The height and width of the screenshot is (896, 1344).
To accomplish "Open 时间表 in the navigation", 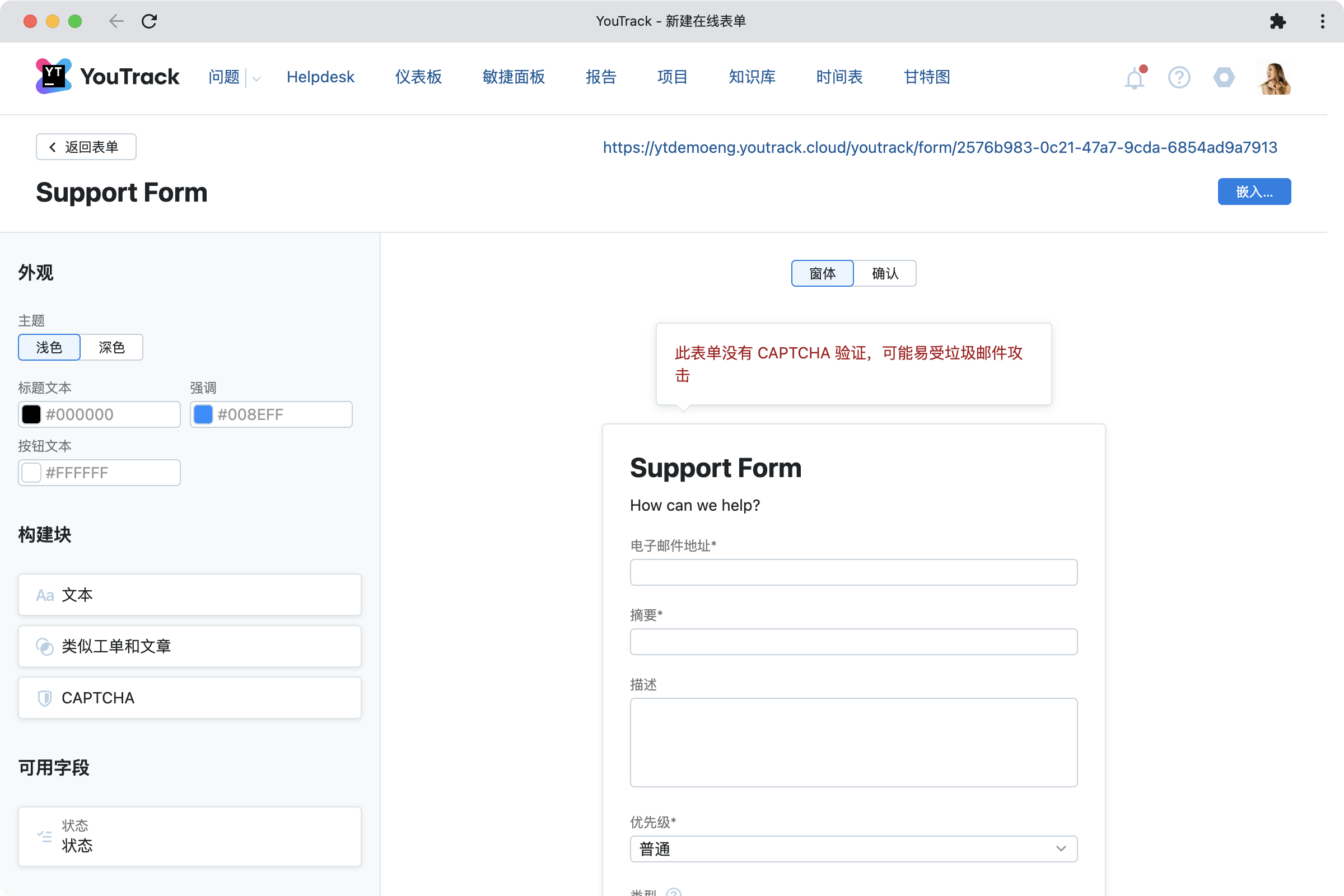I will pos(839,77).
